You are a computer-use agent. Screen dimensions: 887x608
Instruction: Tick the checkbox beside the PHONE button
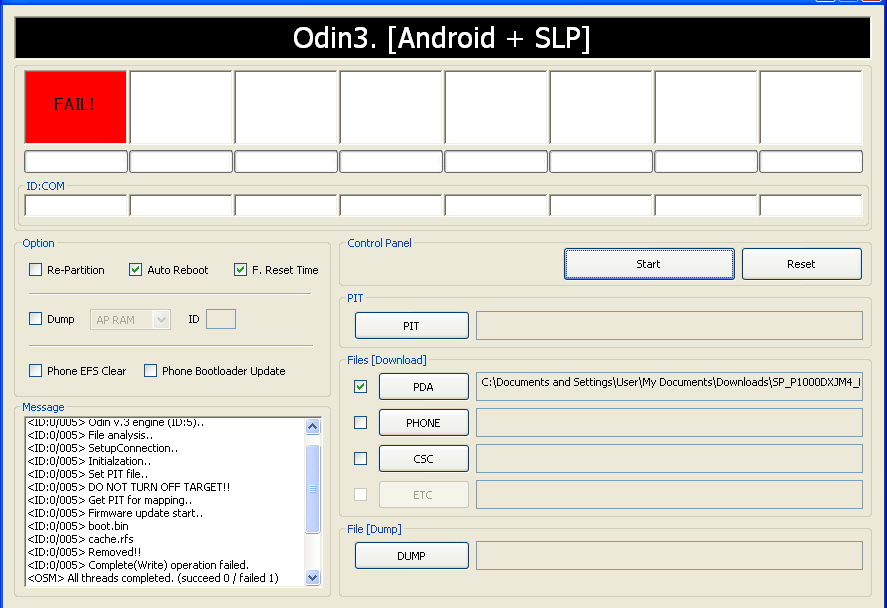[360, 422]
